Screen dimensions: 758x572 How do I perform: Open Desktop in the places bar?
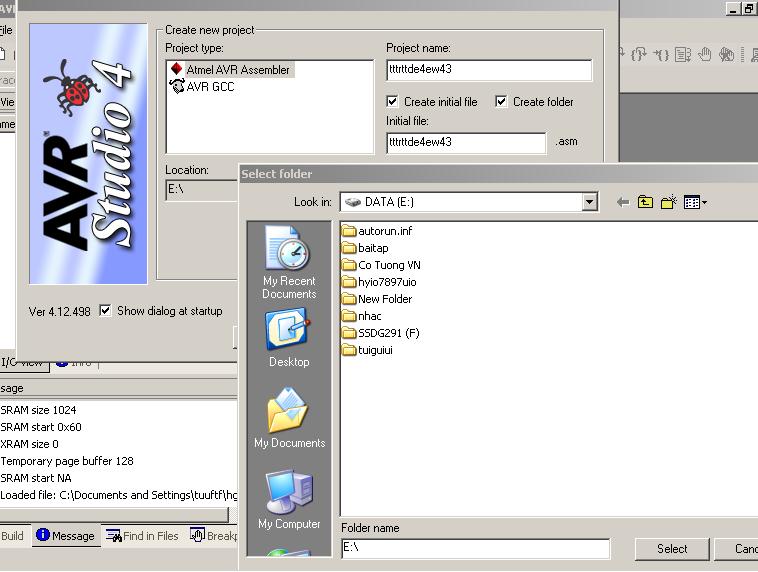pos(289,338)
